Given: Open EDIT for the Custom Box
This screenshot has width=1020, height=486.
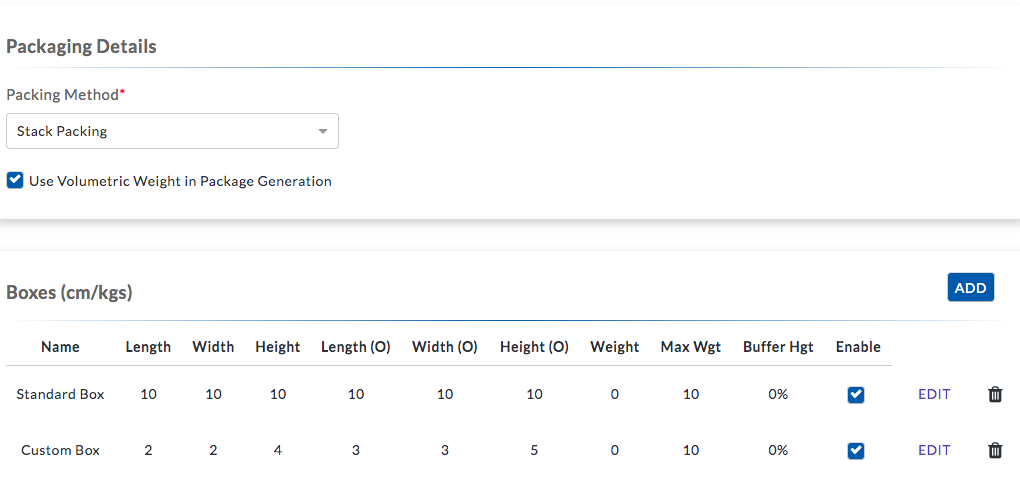Looking at the screenshot, I should [x=934, y=450].
